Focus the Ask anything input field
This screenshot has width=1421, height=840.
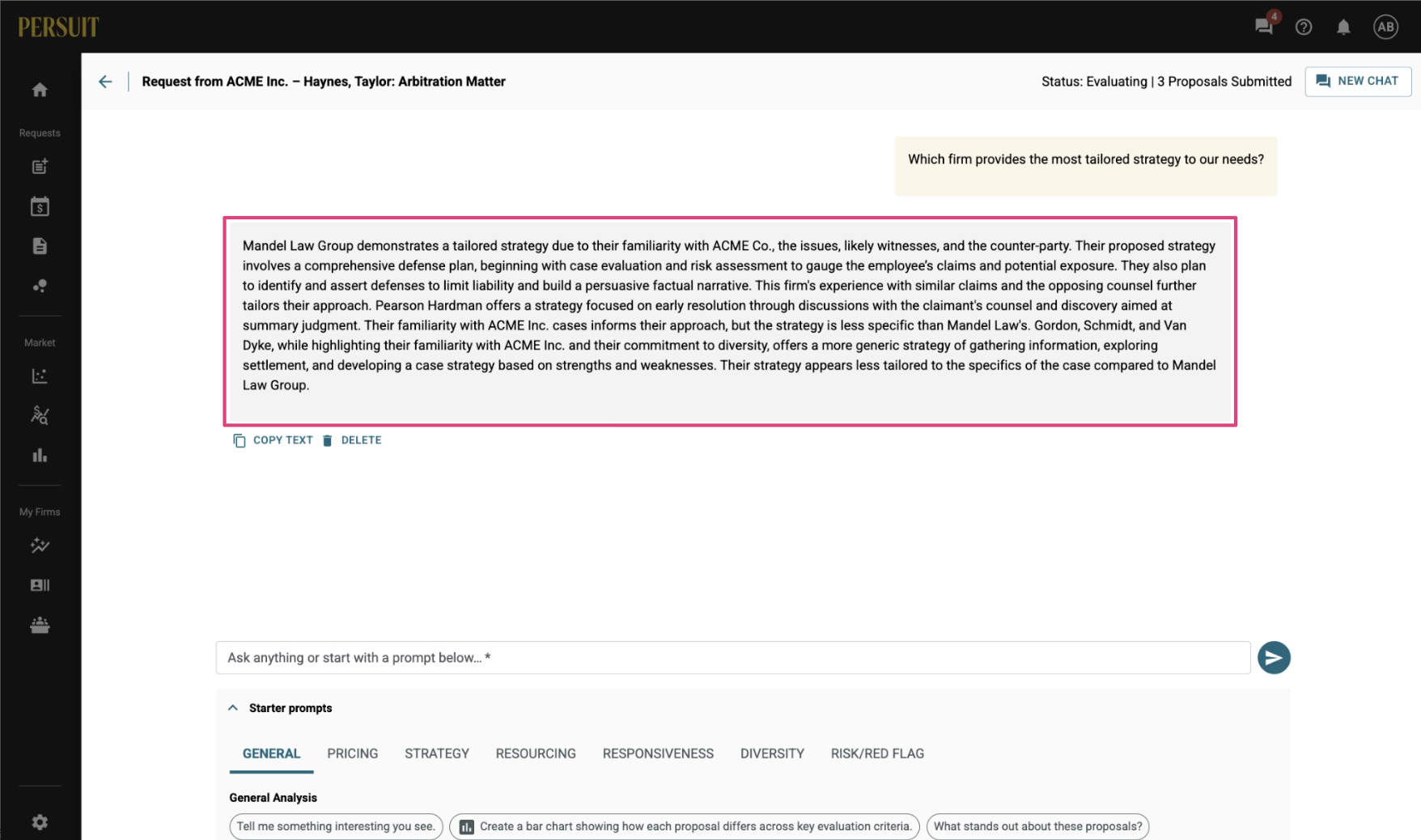pos(733,658)
